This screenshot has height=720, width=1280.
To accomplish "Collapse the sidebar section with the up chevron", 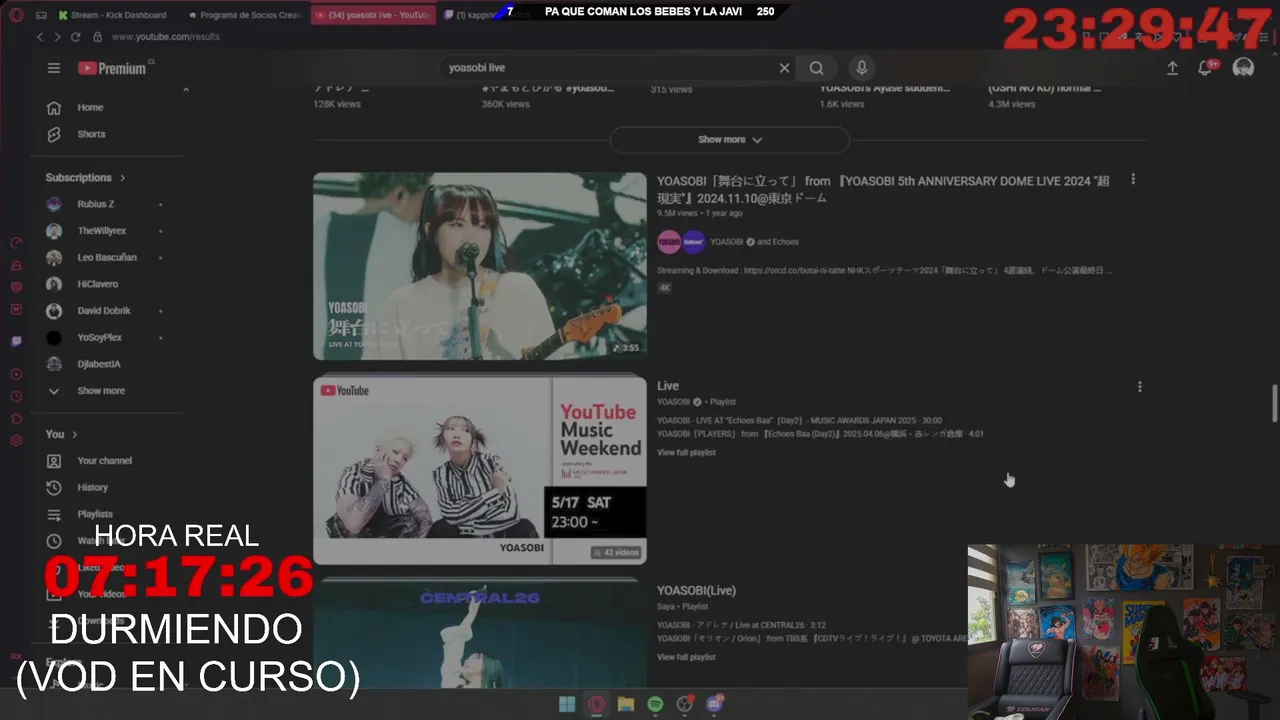I will pyautogui.click(x=186, y=90).
